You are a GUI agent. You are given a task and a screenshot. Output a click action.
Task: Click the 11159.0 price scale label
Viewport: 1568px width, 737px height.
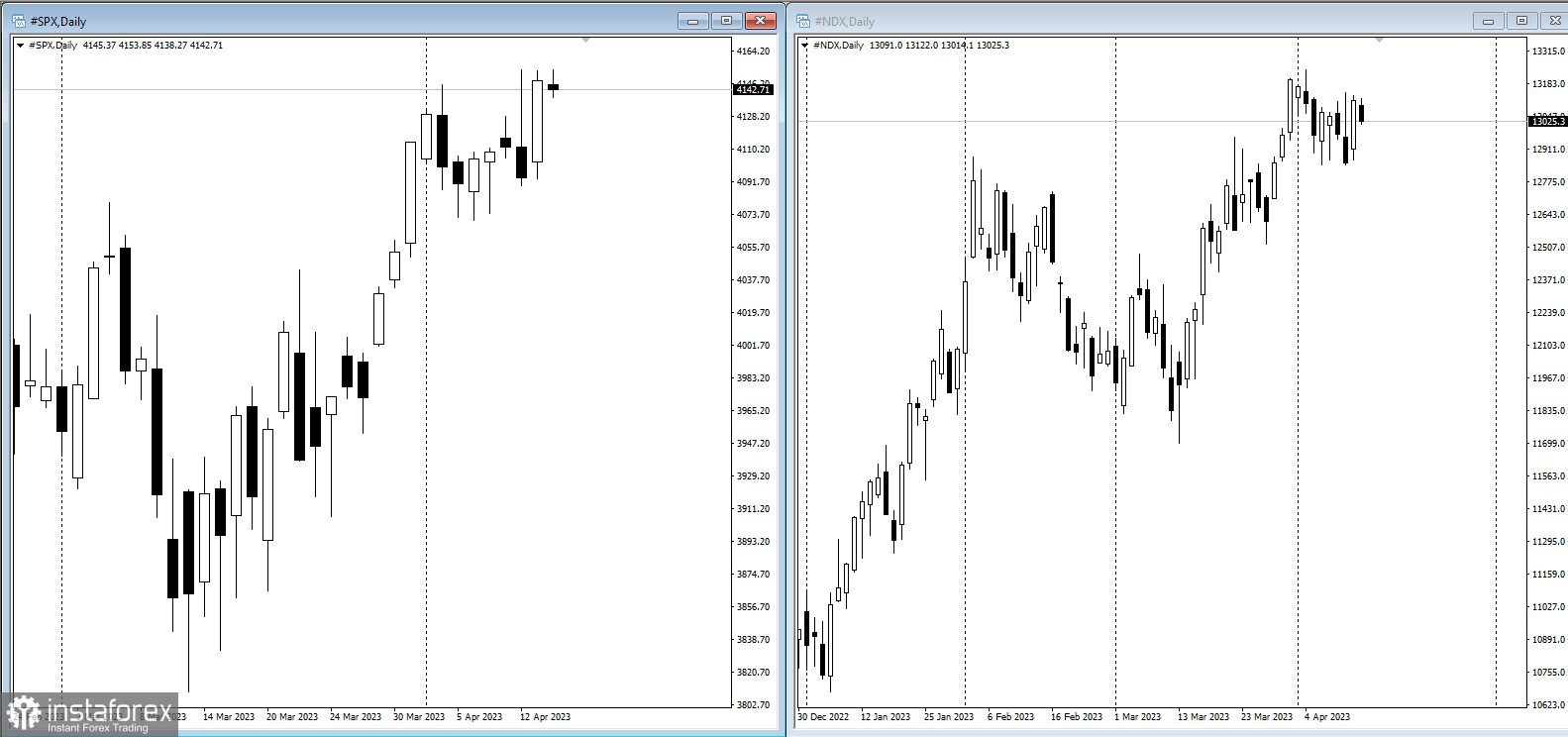[x=1548, y=575]
